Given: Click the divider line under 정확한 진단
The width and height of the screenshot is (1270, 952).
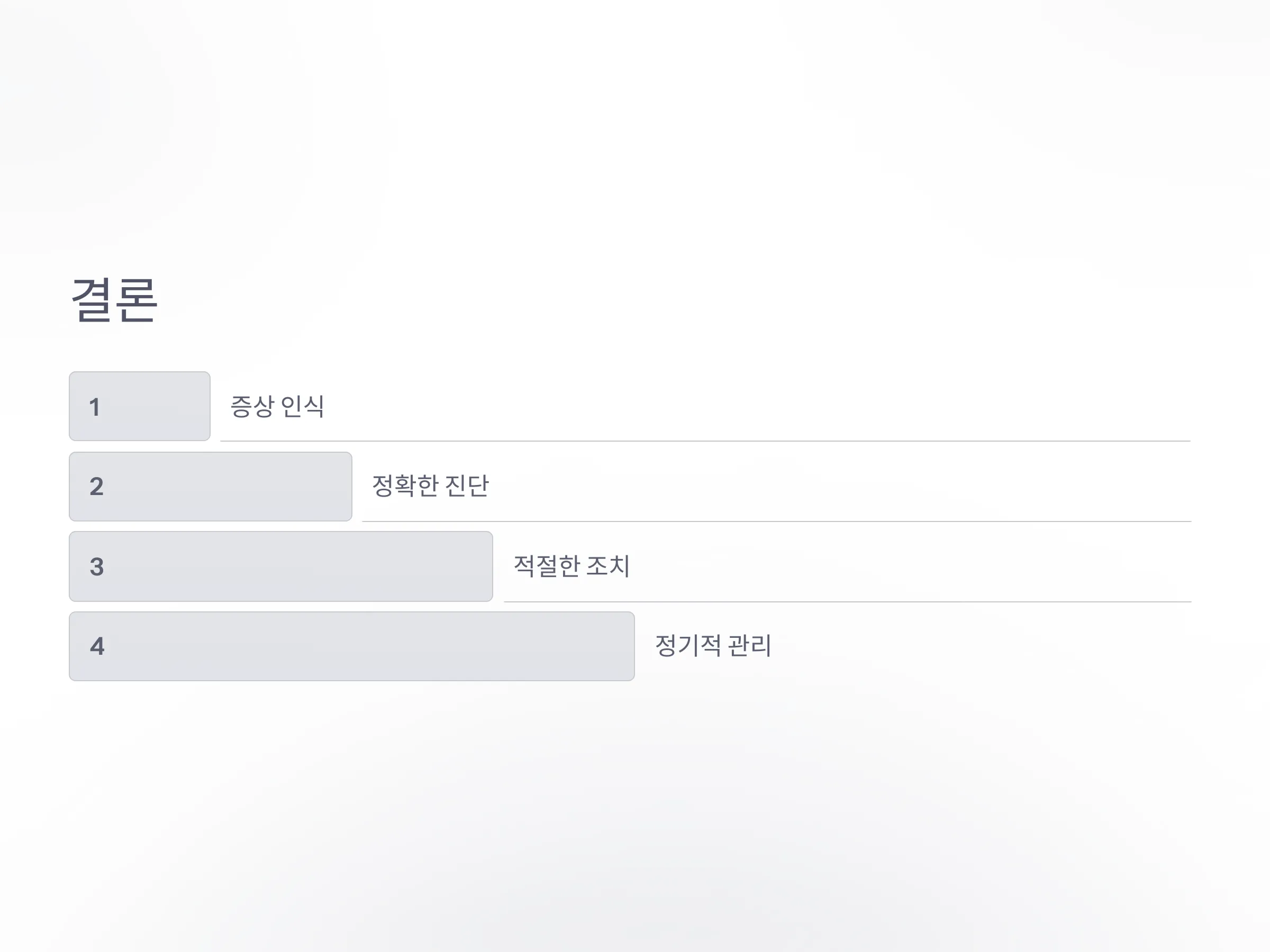Looking at the screenshot, I should [x=776, y=521].
